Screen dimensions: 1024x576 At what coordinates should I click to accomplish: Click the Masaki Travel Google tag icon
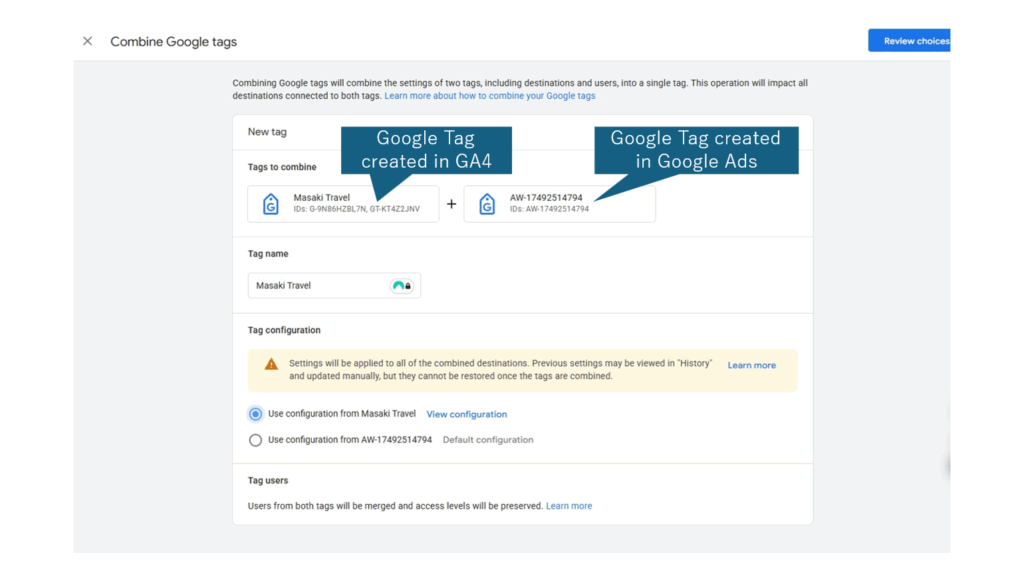click(270, 204)
